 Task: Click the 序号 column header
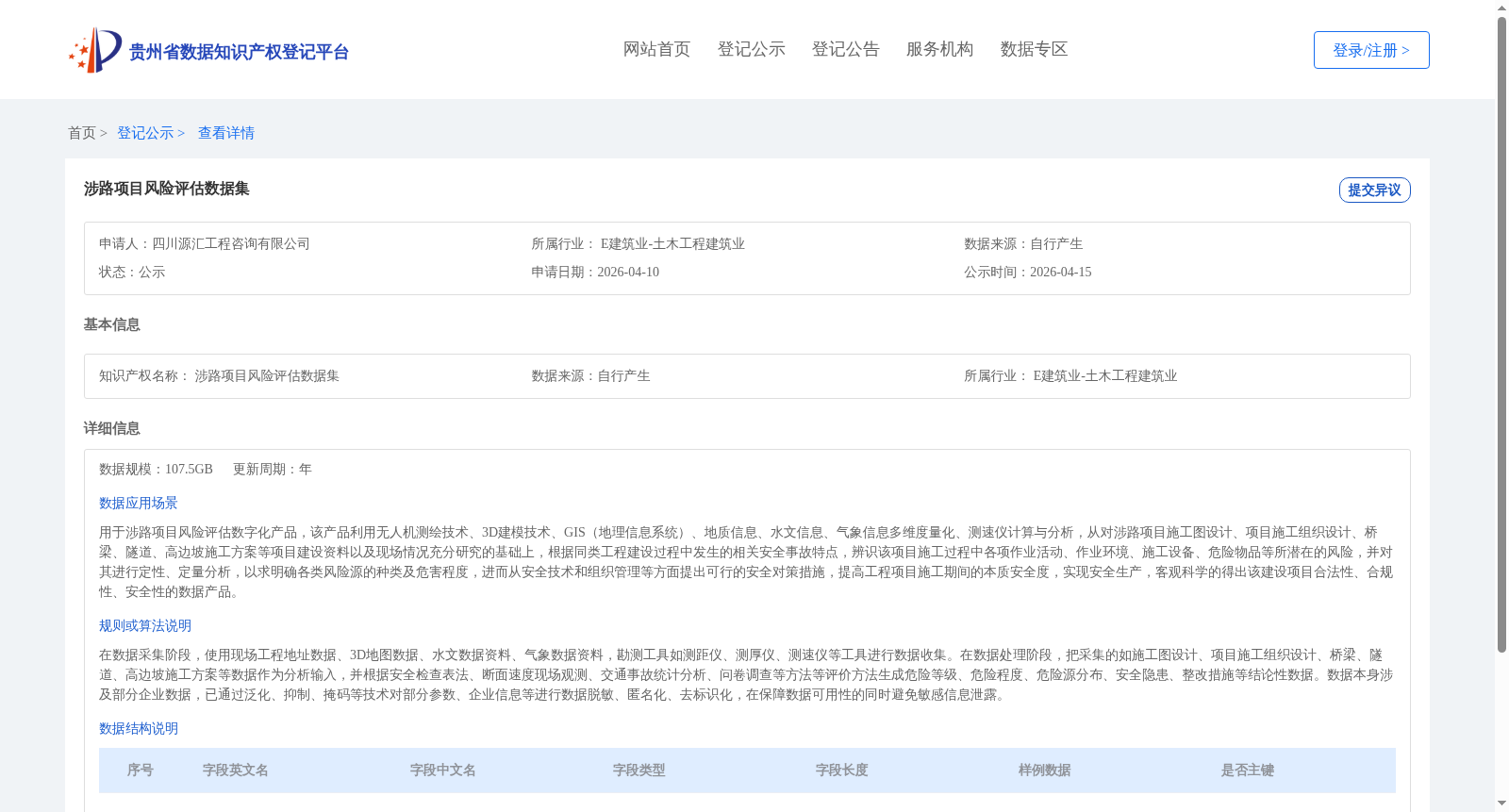click(141, 770)
